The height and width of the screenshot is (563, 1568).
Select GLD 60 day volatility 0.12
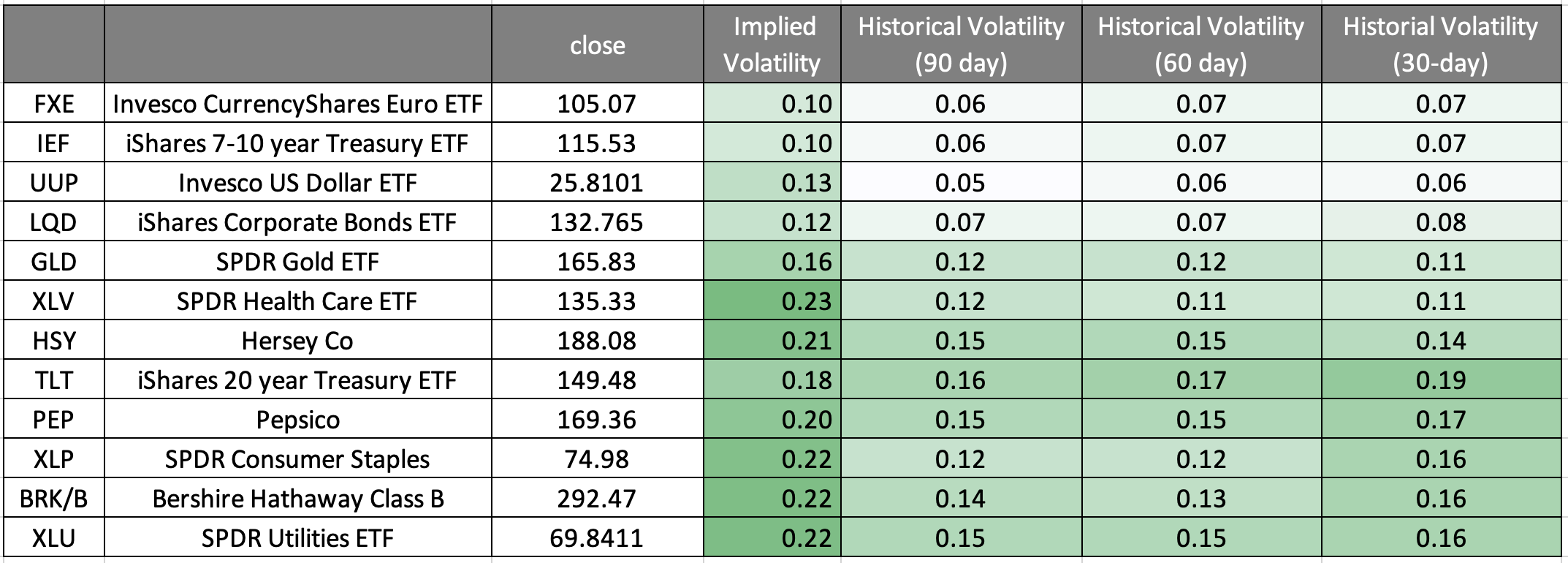coord(1201,262)
